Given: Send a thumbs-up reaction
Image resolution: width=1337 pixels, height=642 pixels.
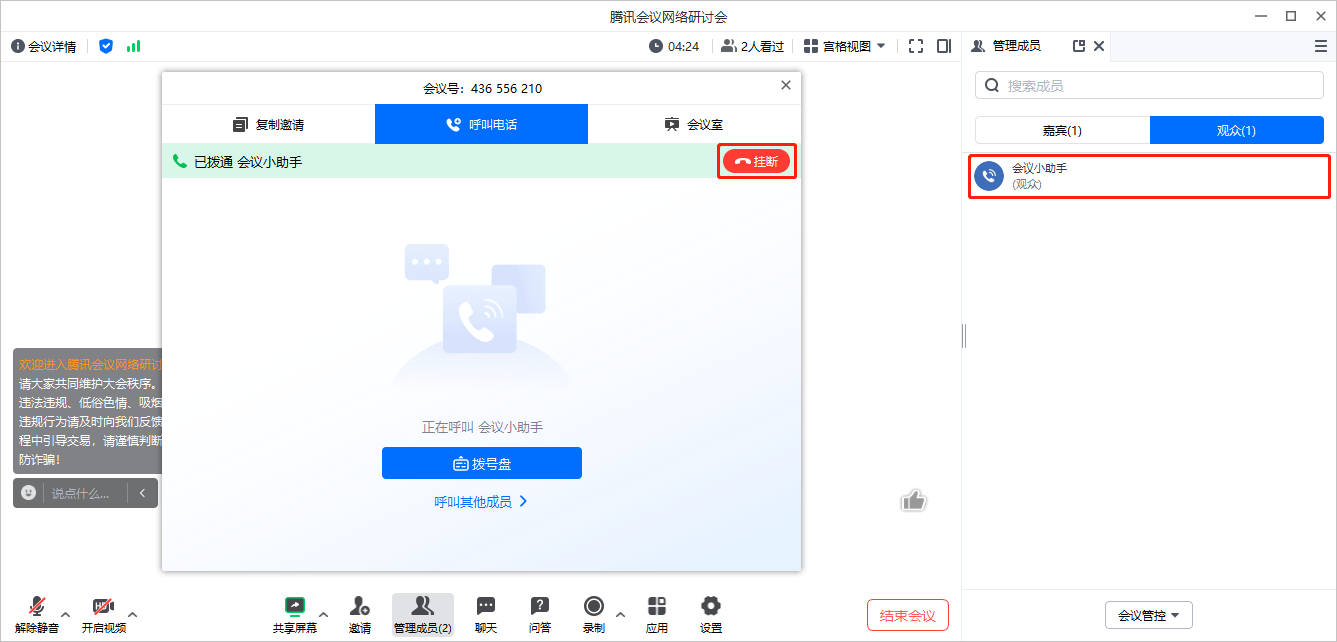Looking at the screenshot, I should click(913, 500).
